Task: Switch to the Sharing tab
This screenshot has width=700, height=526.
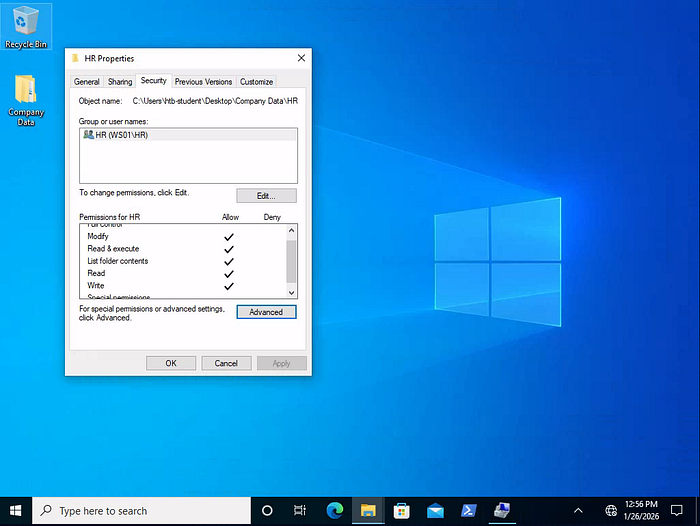Action: pyautogui.click(x=120, y=82)
